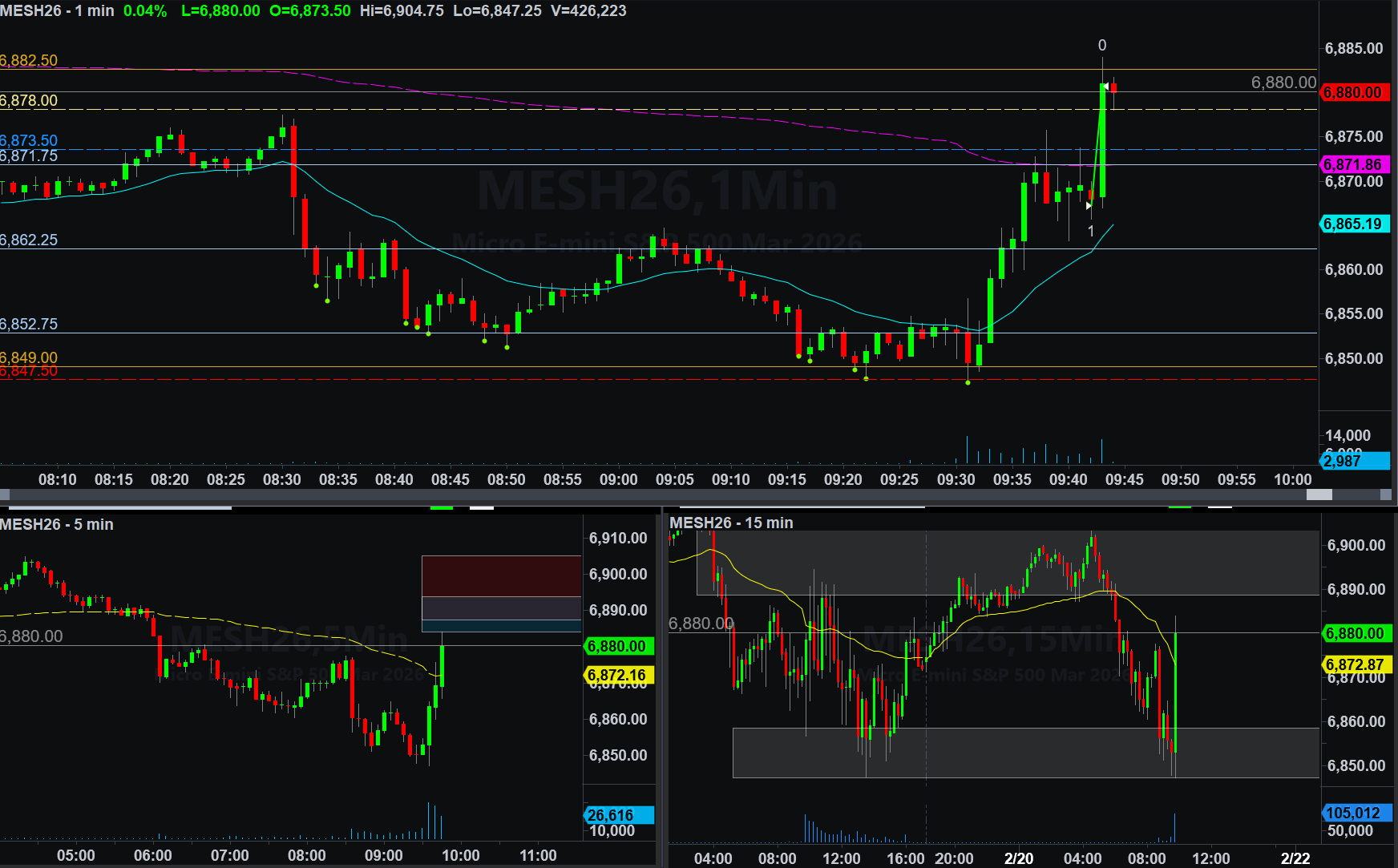Click the blue 2,987 volume tag
Screen dimensions: 1398x868
coord(1353,461)
